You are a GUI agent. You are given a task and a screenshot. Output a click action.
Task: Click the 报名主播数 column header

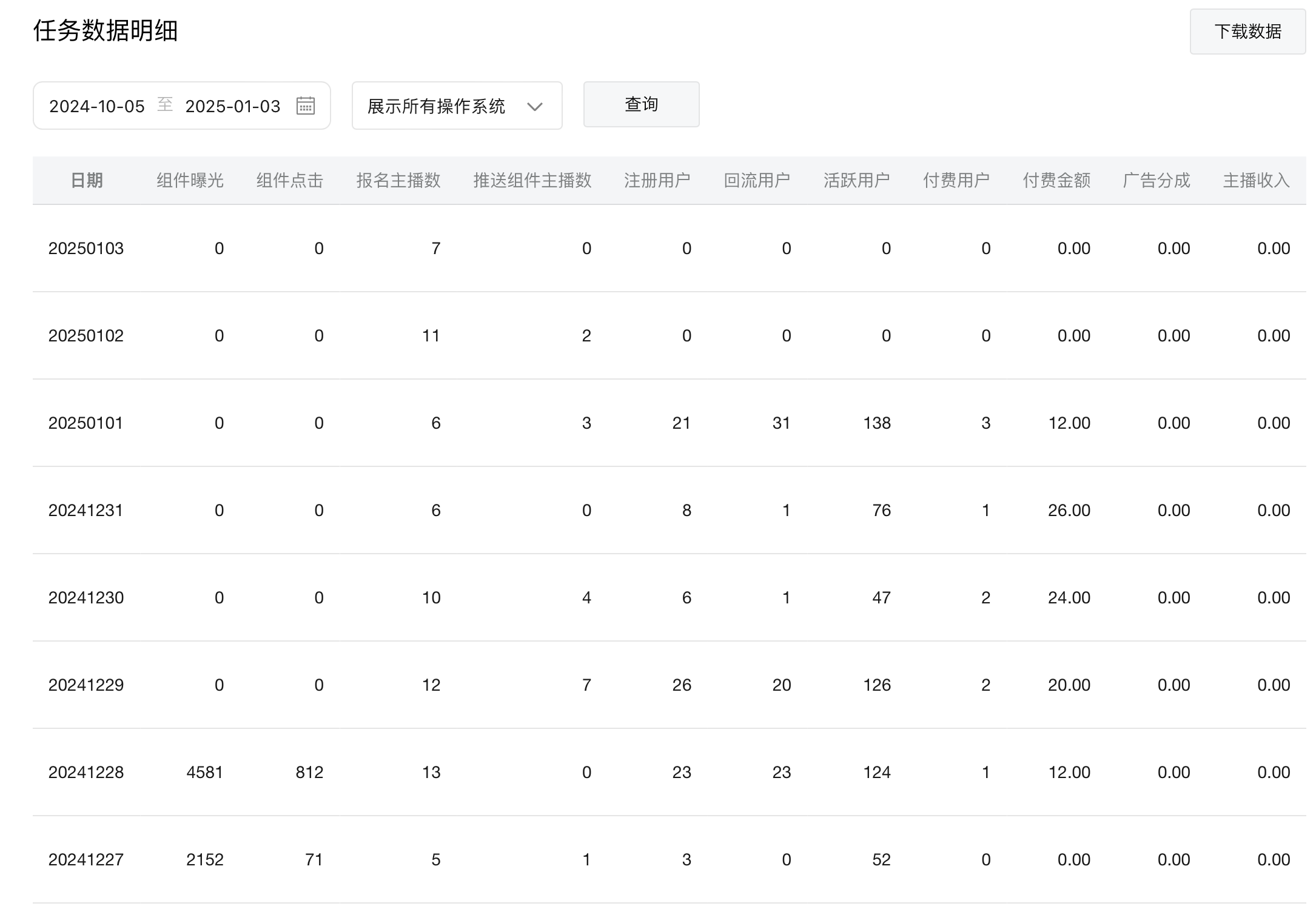point(398,180)
